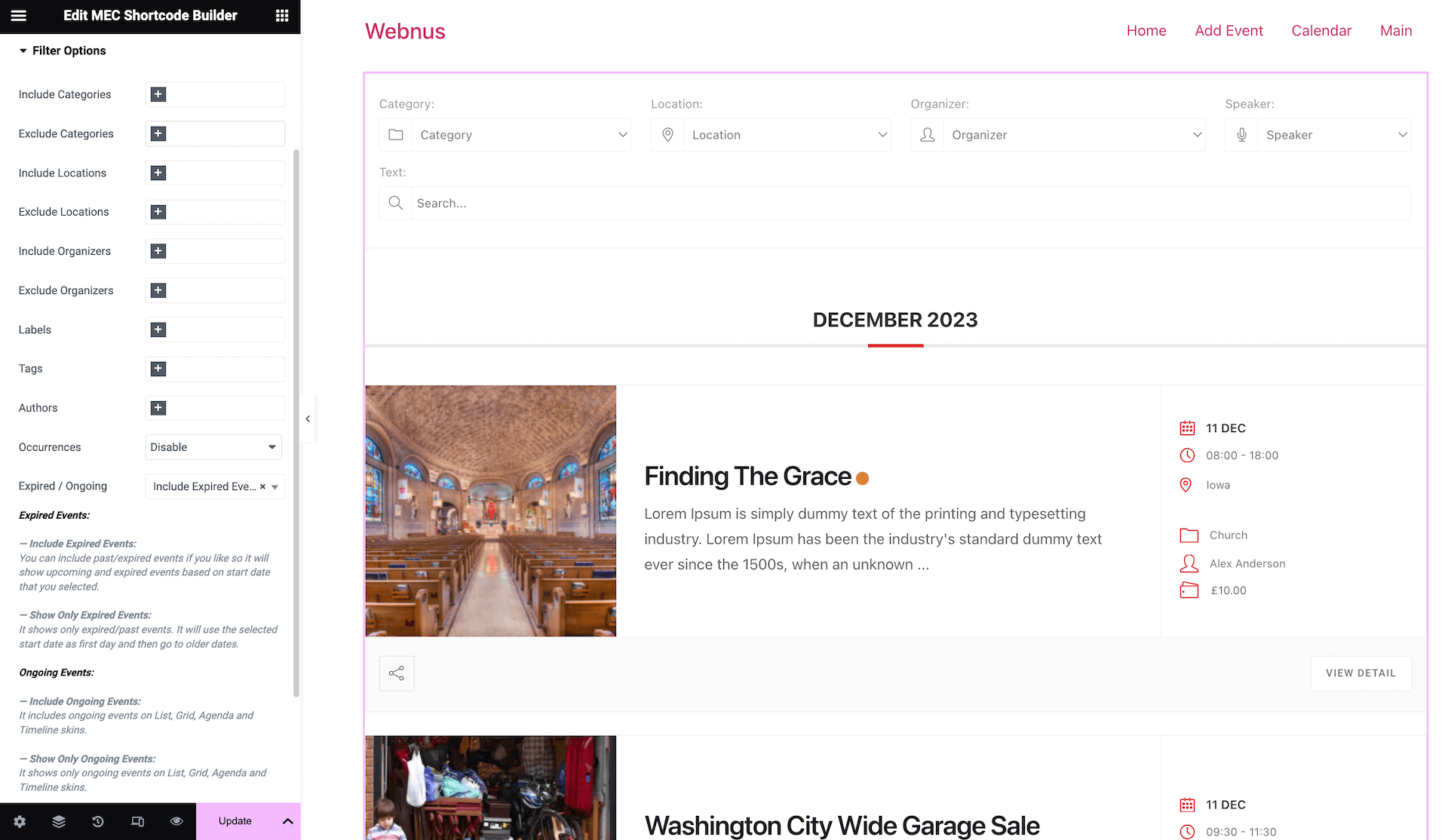
Task: Click the Add Event menu item
Action: click(x=1229, y=29)
